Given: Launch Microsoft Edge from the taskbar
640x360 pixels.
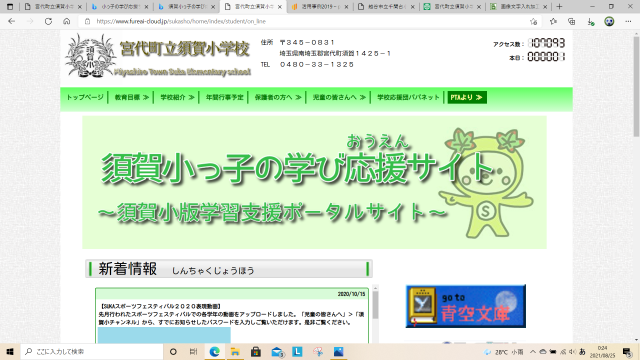Looking at the screenshot, I should 214,351.
